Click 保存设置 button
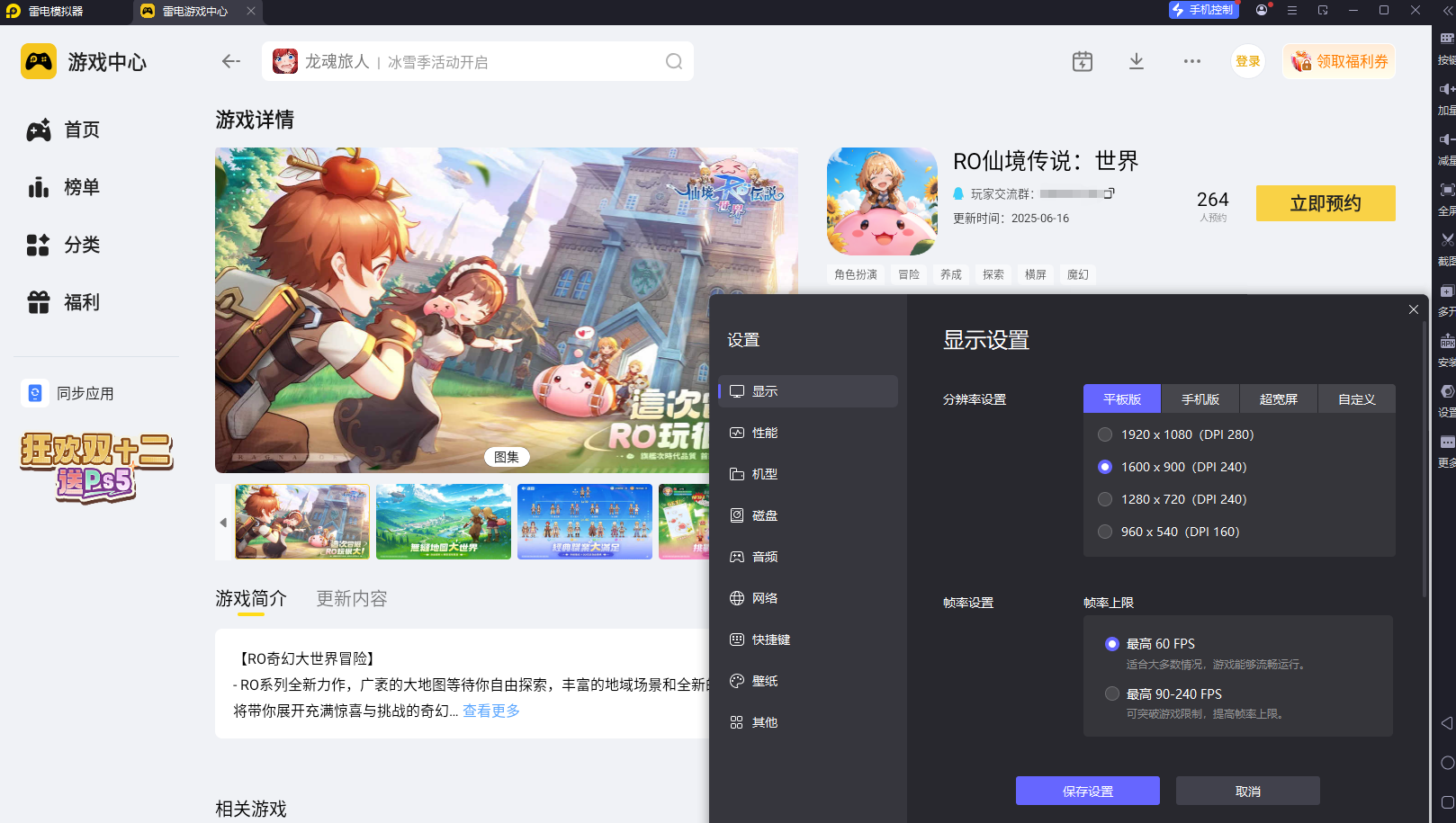The width and height of the screenshot is (1456, 823). tap(1088, 792)
